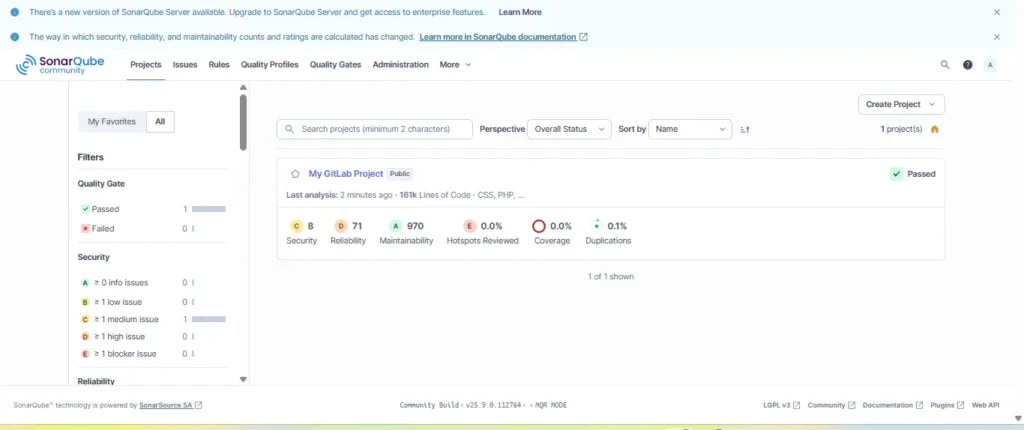Go to the Quality Gates menu
1024x430 pixels.
coord(335,65)
